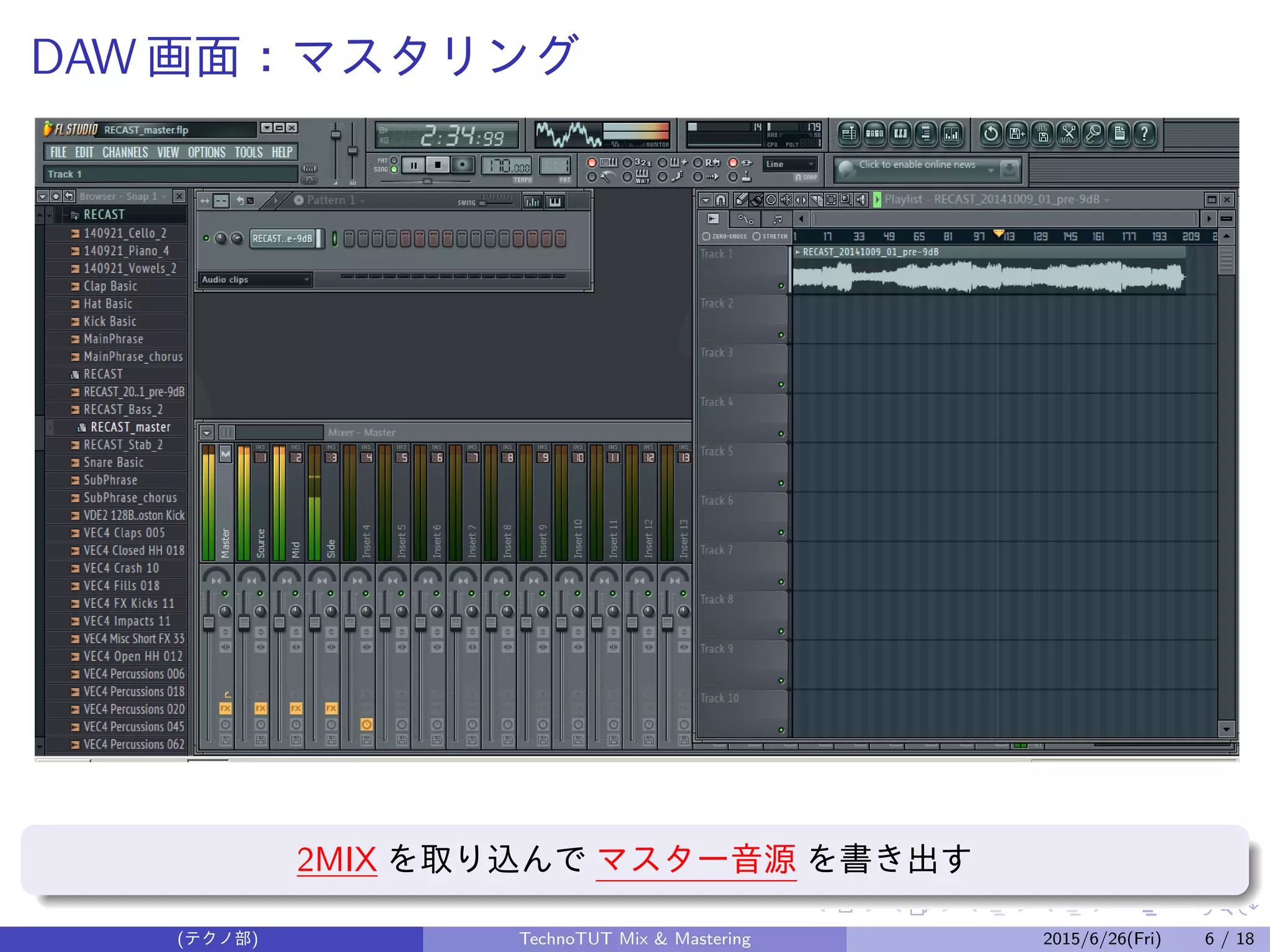The image size is (1270, 952).
Task: Toggle the browser panel toolbar button
Action: pos(926,134)
